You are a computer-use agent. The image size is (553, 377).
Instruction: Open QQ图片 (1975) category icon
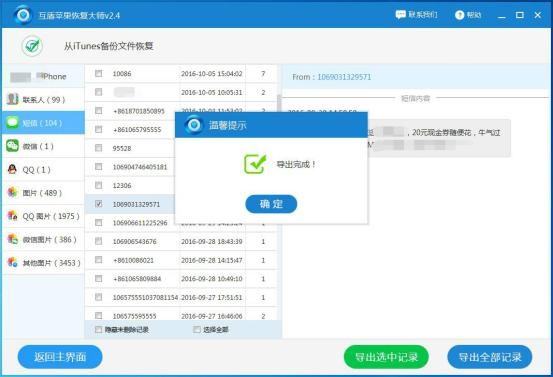click(x=12, y=215)
